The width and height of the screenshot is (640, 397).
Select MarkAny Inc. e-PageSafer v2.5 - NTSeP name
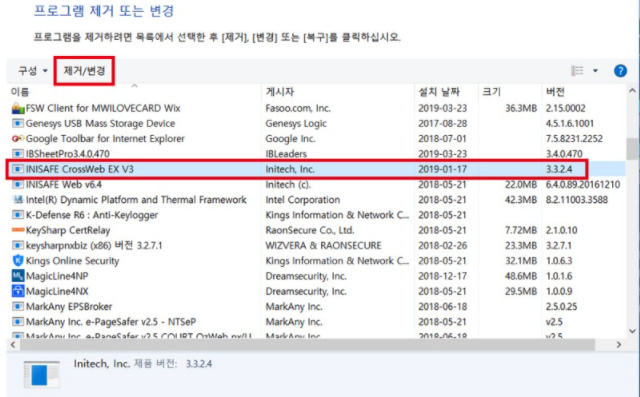pos(111,322)
